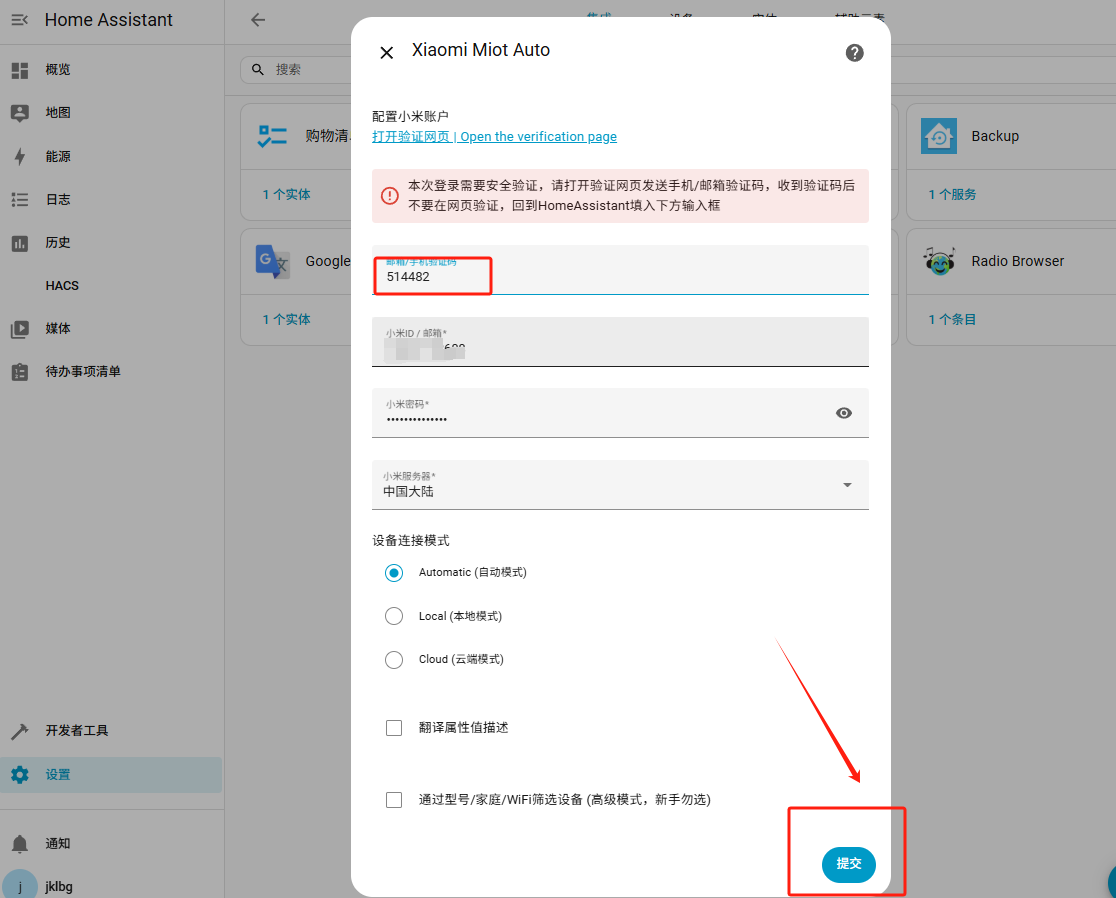Click the verification code input field

620,270
